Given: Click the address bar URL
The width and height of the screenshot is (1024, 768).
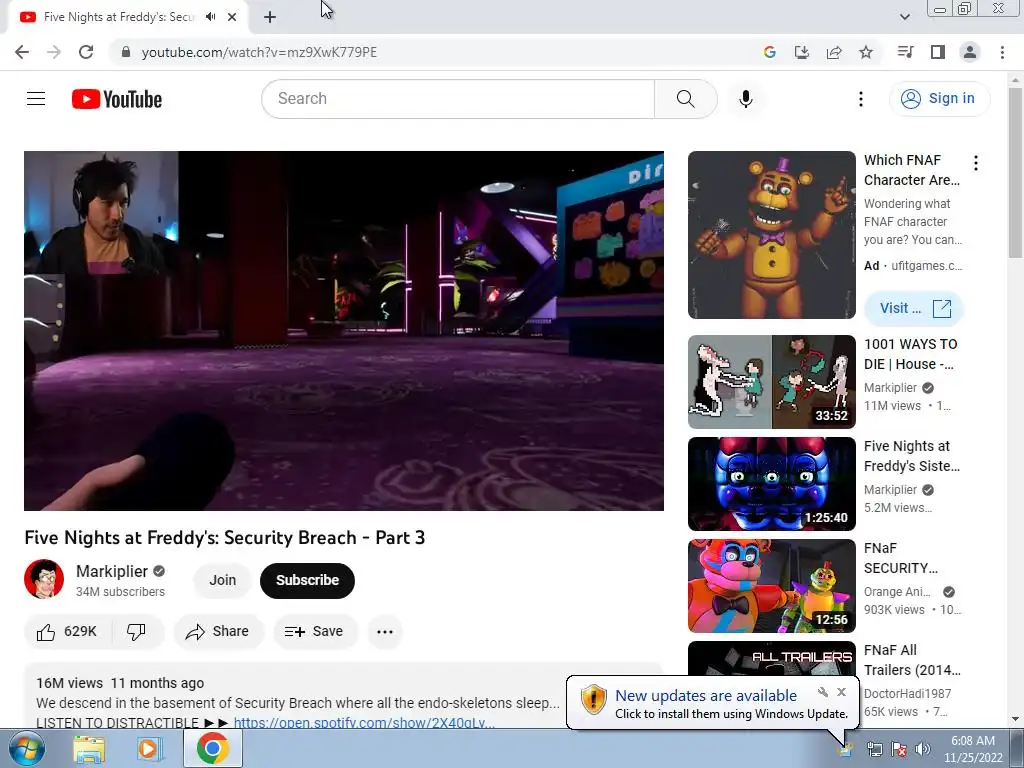Looking at the screenshot, I should click(x=259, y=52).
